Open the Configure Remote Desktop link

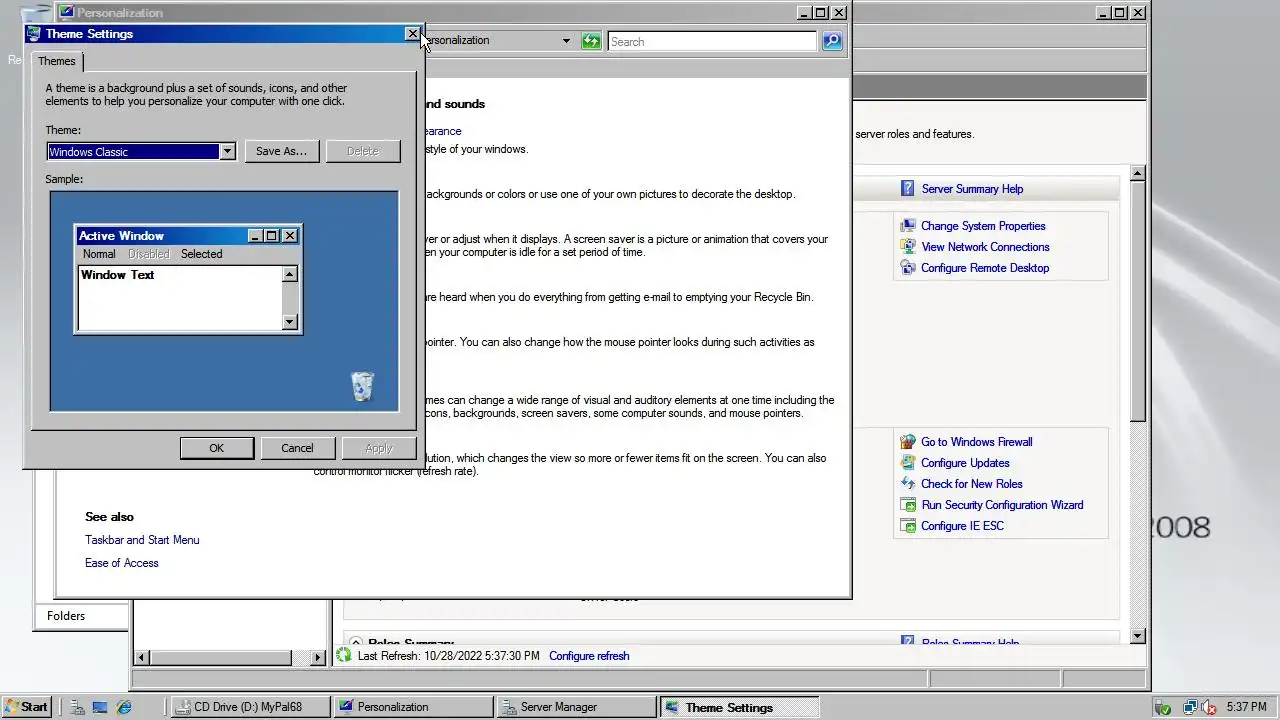click(985, 268)
